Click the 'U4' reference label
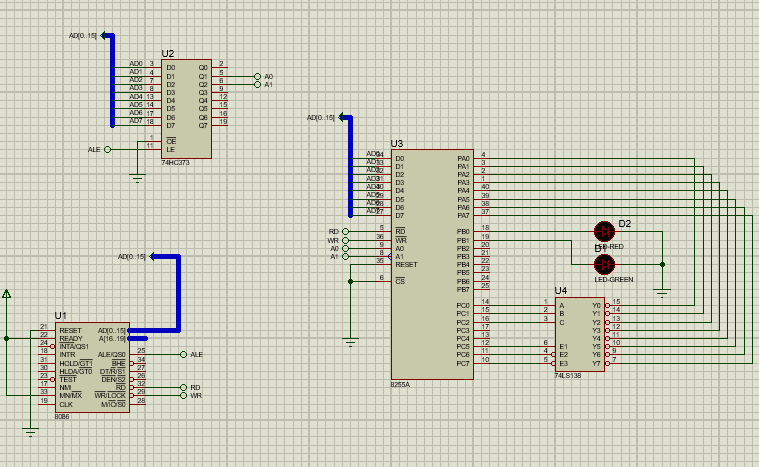Image resolution: width=759 pixels, height=467 pixels. (561, 291)
